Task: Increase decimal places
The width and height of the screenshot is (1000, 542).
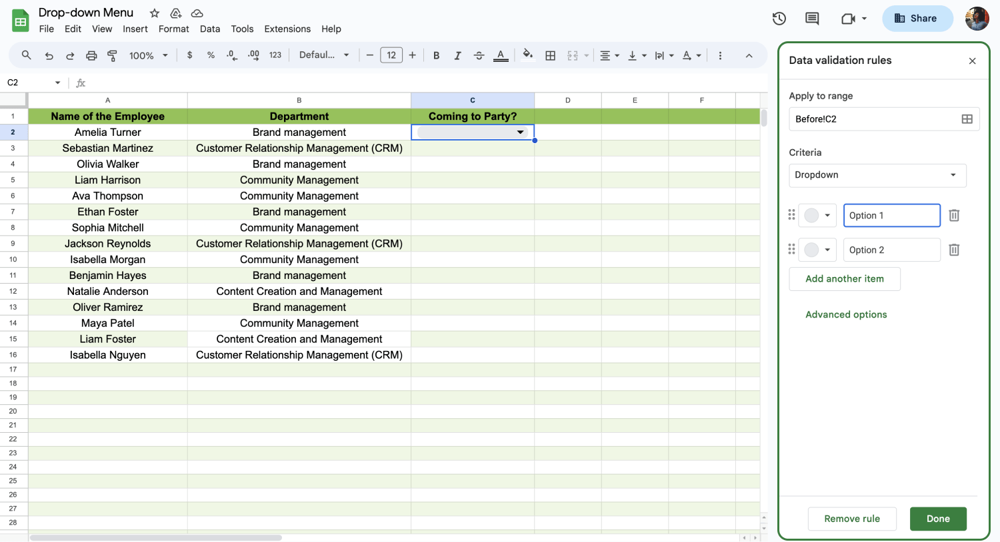Action: click(253, 55)
